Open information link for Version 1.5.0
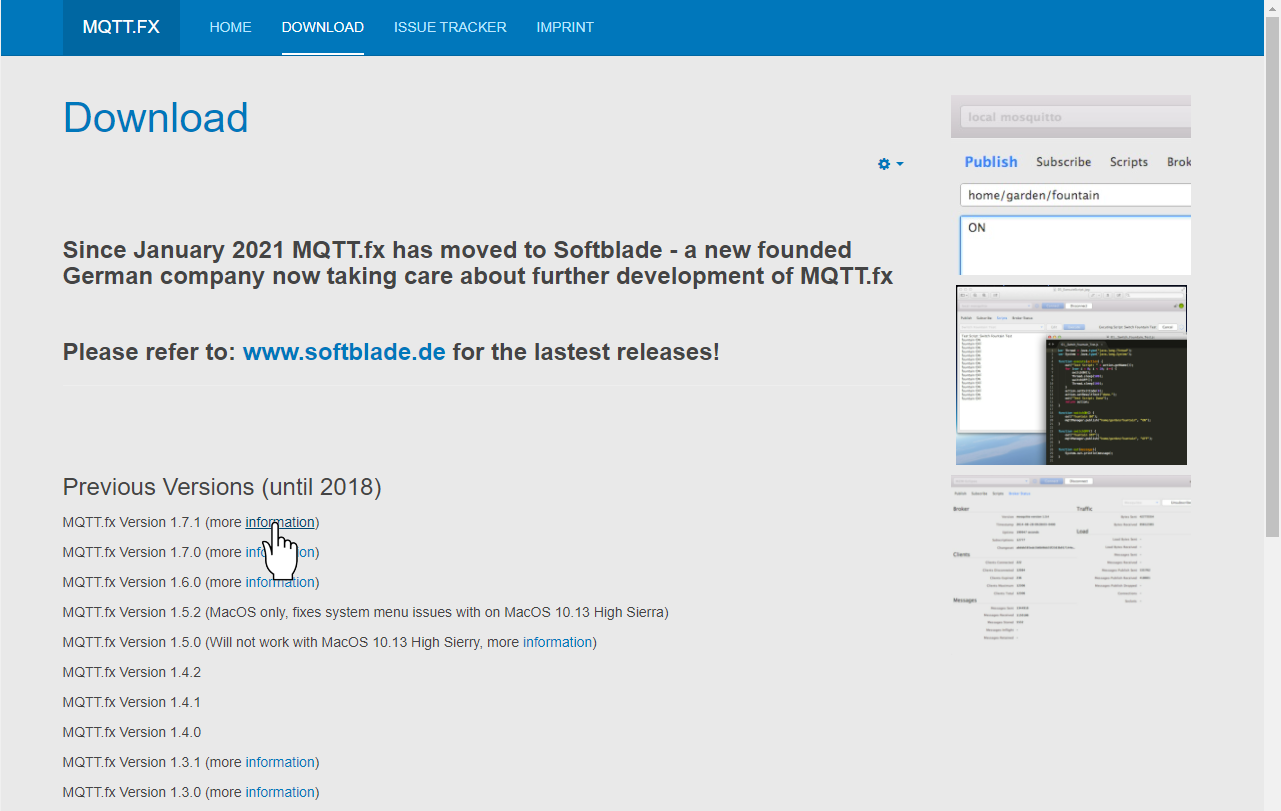 point(557,642)
